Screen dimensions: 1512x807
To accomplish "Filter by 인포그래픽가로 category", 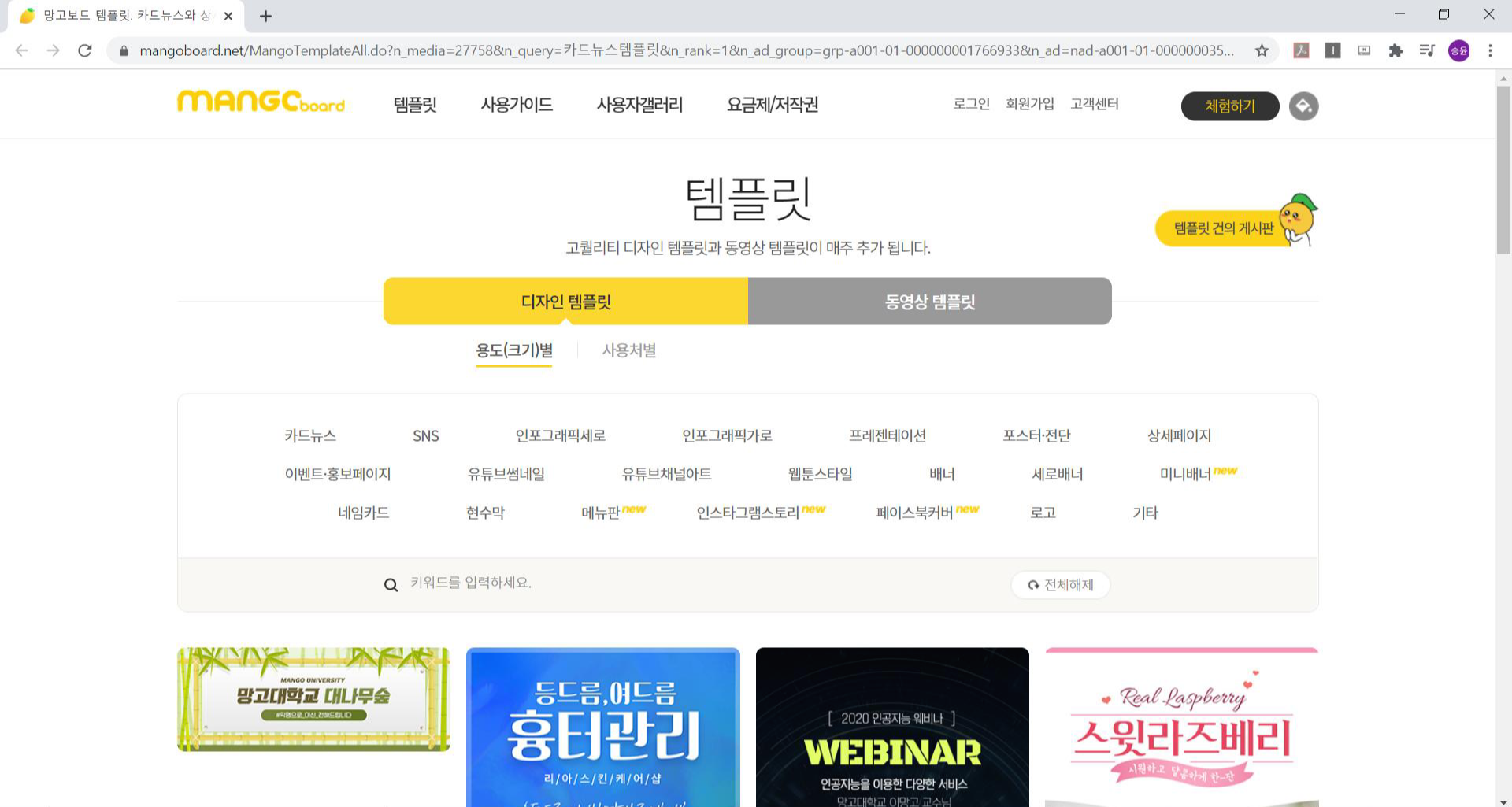I will pyautogui.click(x=727, y=435).
